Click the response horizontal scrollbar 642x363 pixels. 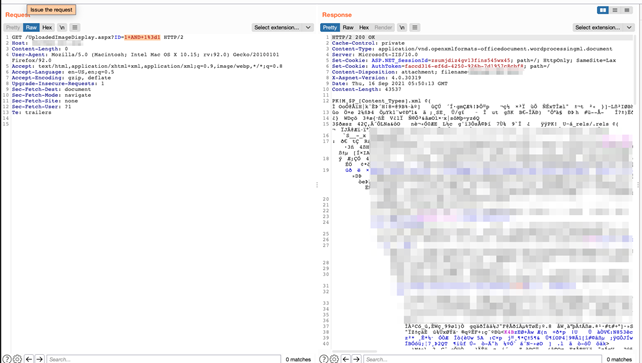(x=355, y=351)
